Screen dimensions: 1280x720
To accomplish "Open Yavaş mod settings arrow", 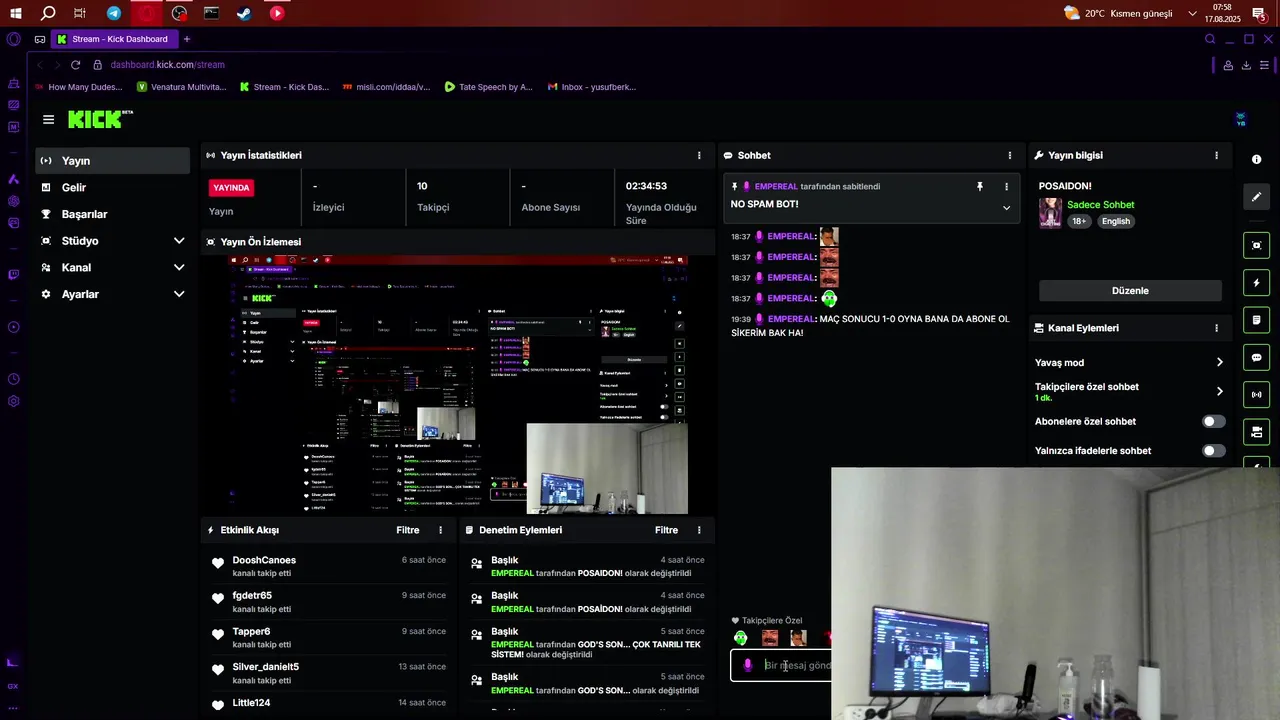I will coord(1219,362).
